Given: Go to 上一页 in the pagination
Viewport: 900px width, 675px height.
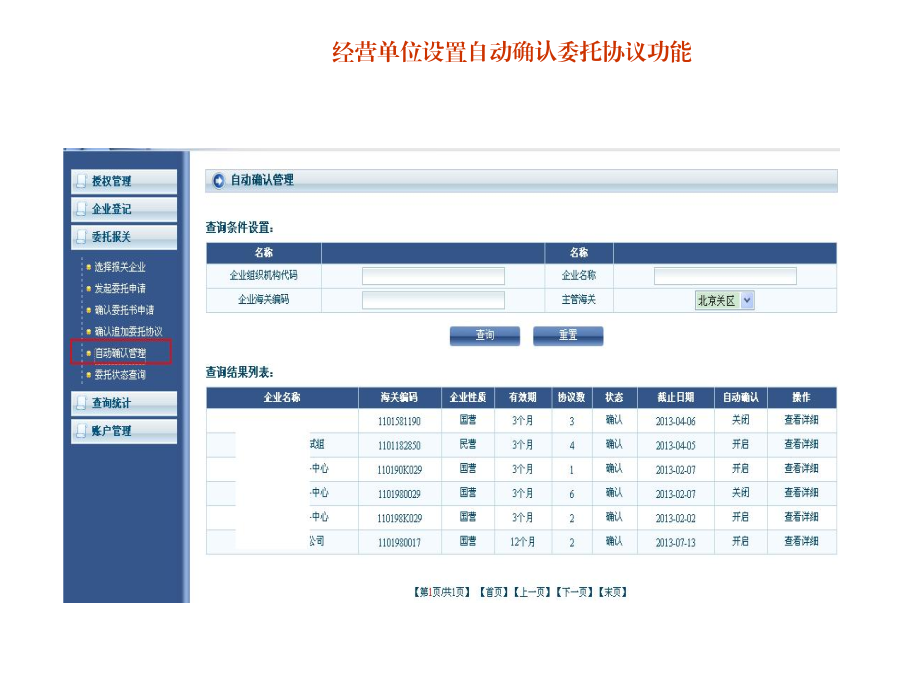Looking at the screenshot, I should (532, 592).
